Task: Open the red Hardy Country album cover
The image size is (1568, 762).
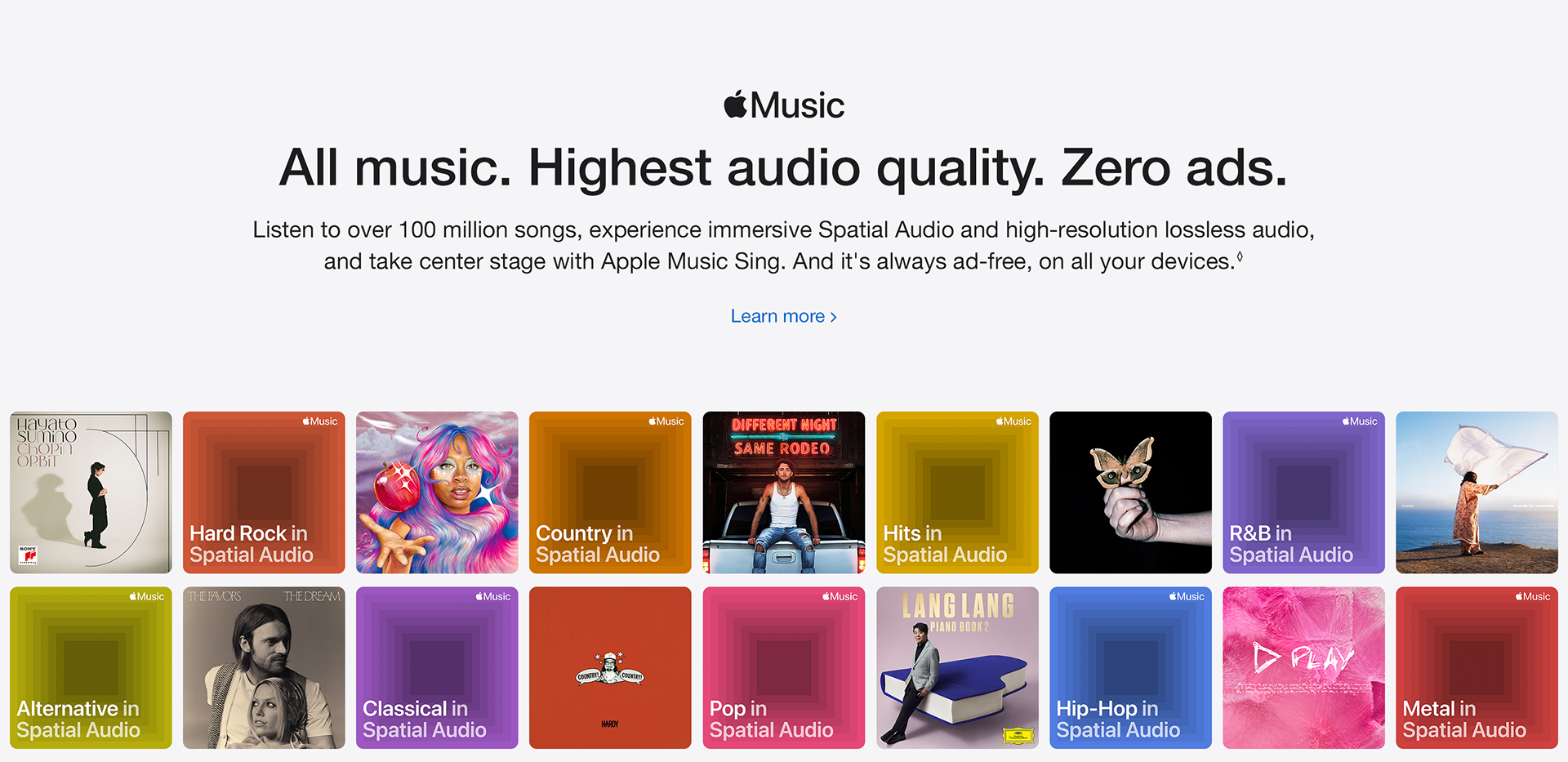Action: point(610,667)
